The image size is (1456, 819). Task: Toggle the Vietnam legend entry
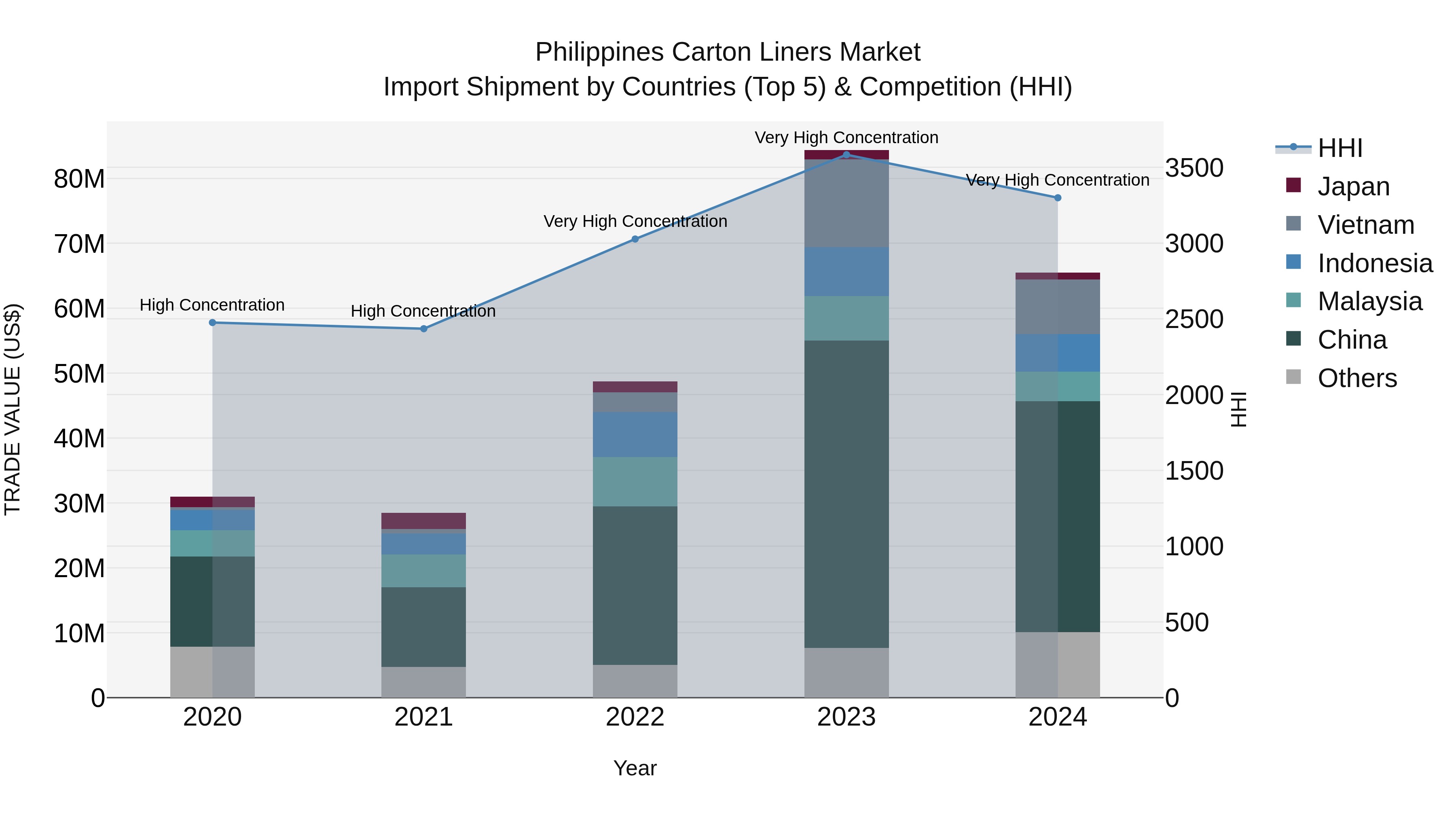pyautogui.click(x=1350, y=224)
